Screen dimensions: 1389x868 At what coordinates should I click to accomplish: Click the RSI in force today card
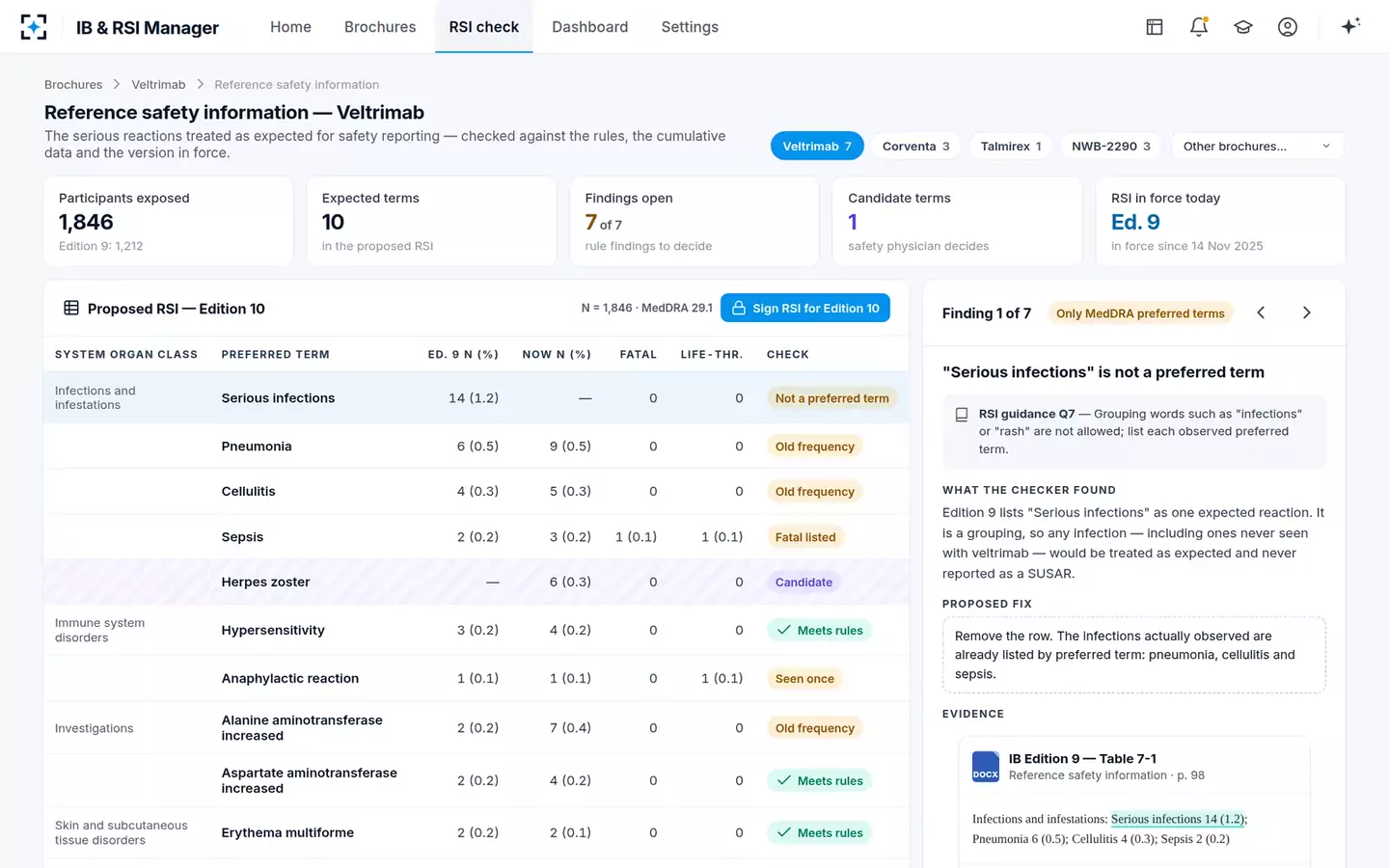1220,221
